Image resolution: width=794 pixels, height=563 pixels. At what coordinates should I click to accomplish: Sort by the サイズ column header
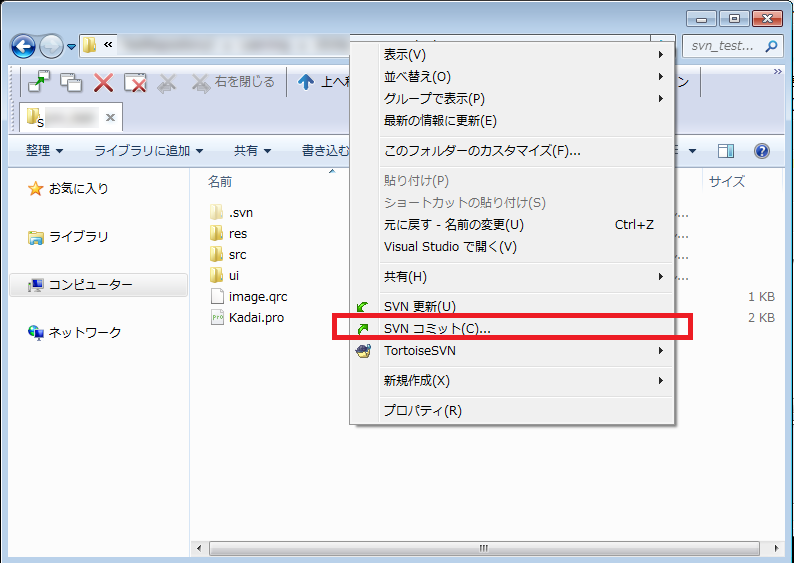727,181
